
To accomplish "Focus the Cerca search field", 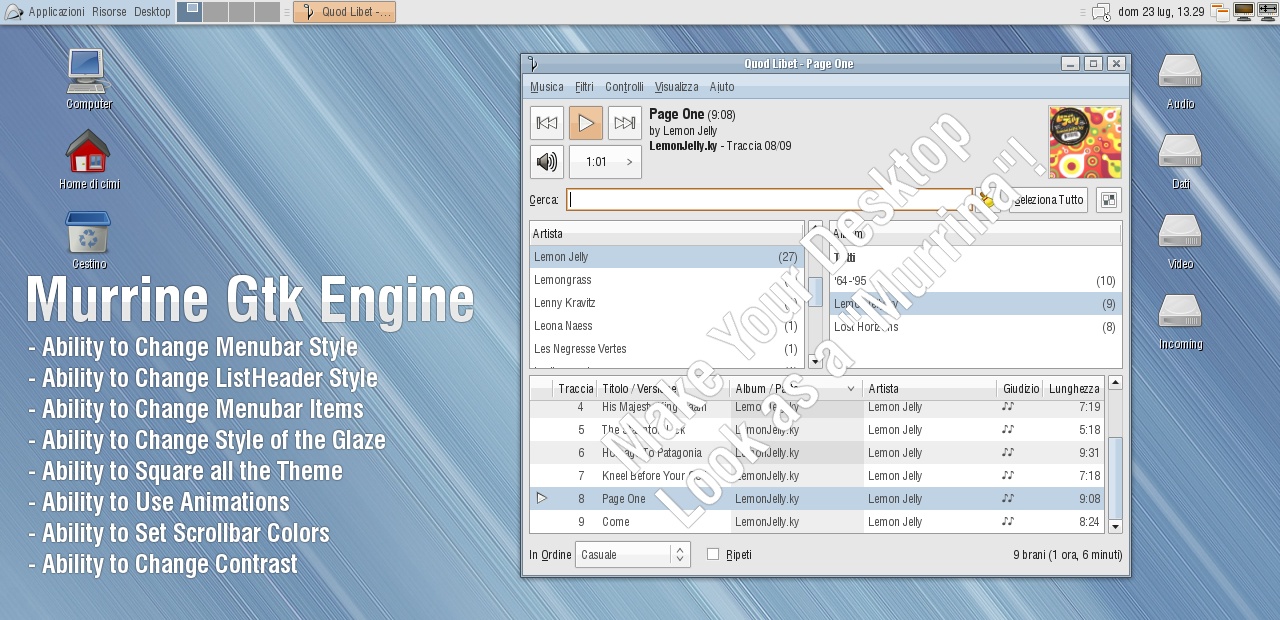I will (769, 199).
